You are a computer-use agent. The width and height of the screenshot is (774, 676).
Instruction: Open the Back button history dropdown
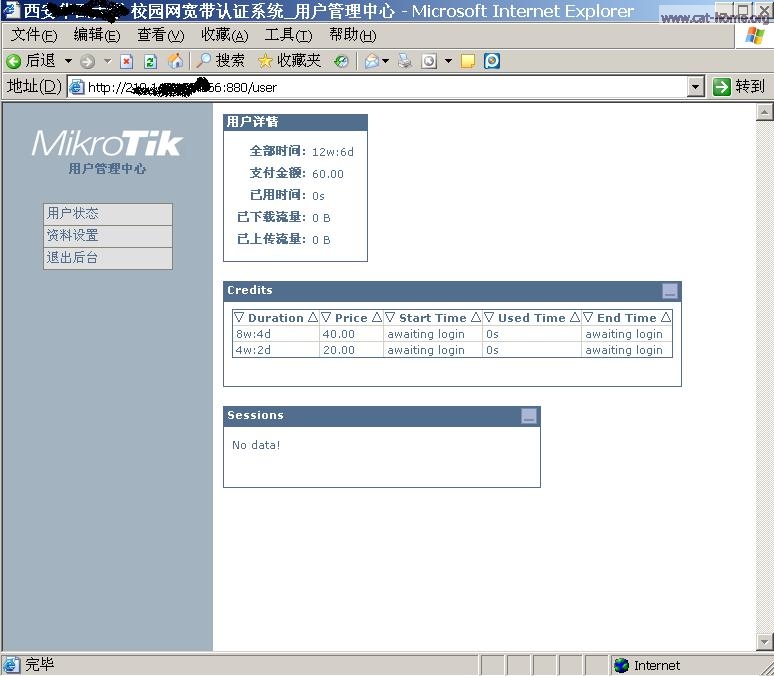(x=68, y=61)
